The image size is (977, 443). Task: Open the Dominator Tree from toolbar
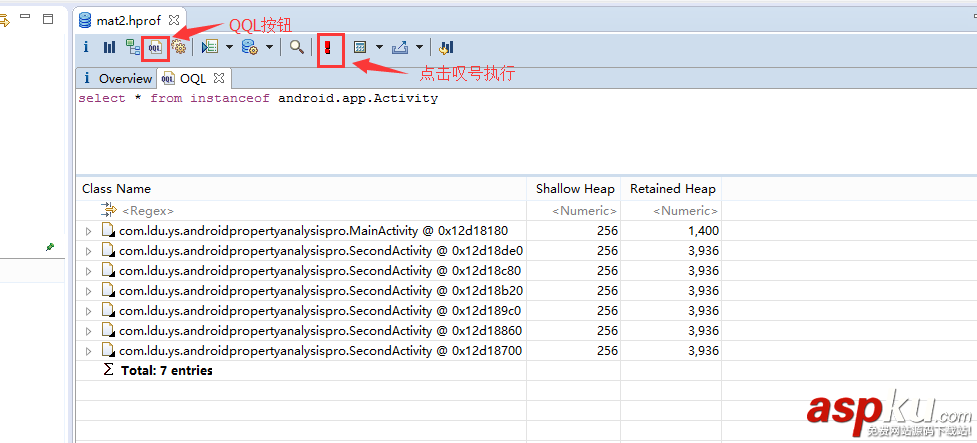(x=133, y=47)
